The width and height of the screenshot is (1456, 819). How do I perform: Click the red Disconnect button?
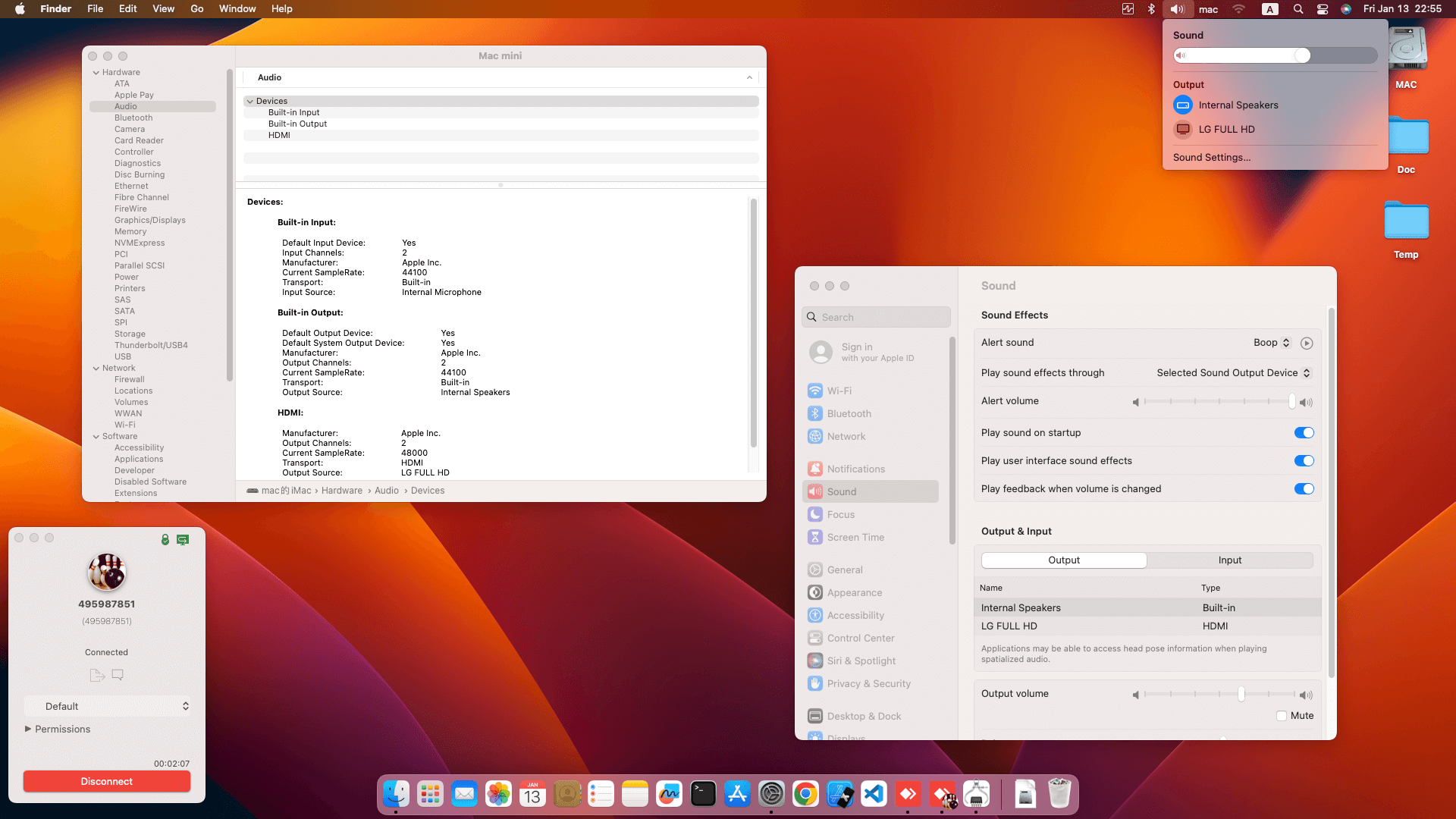[107, 782]
